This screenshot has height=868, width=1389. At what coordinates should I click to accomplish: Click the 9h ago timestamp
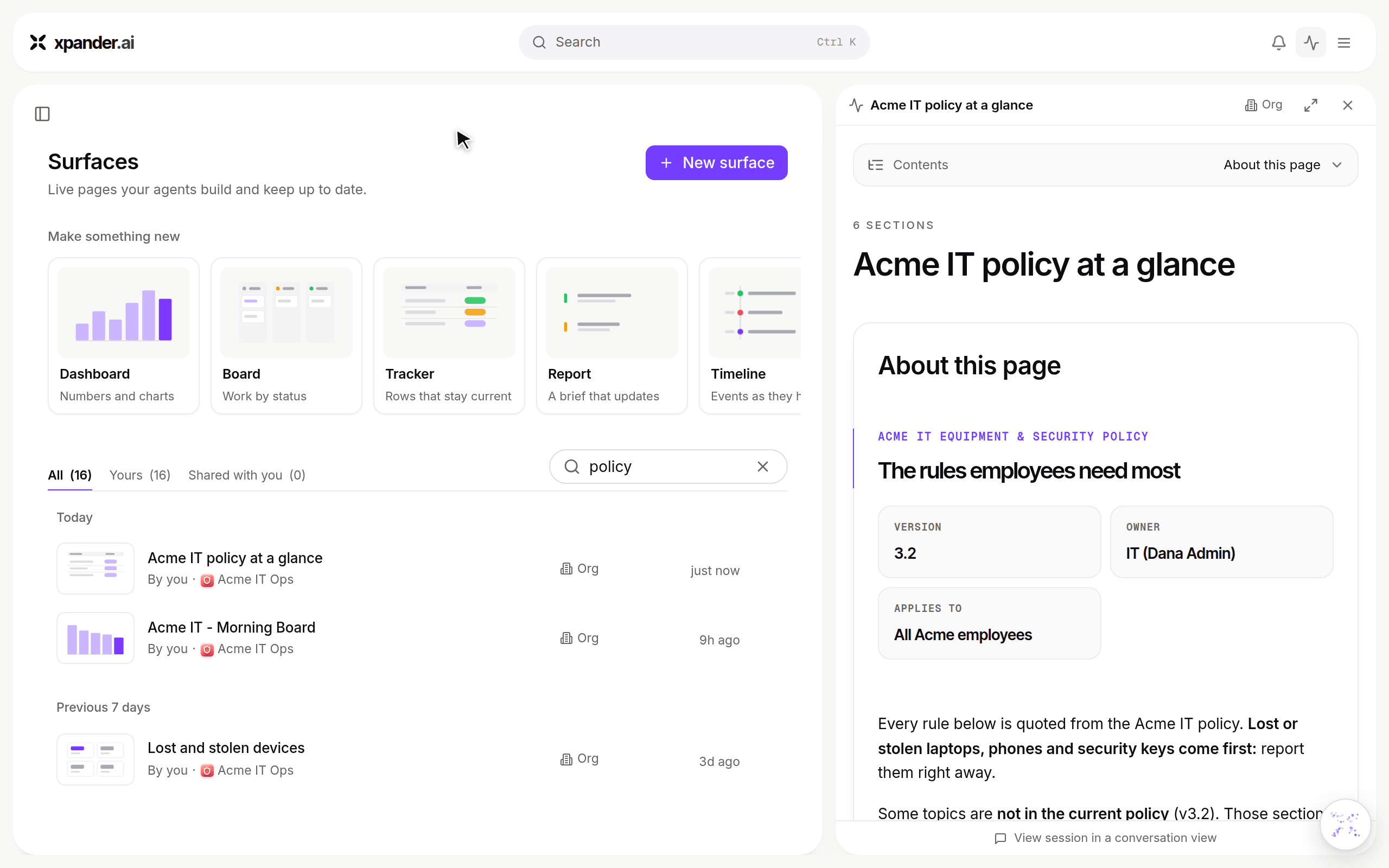coord(719,640)
